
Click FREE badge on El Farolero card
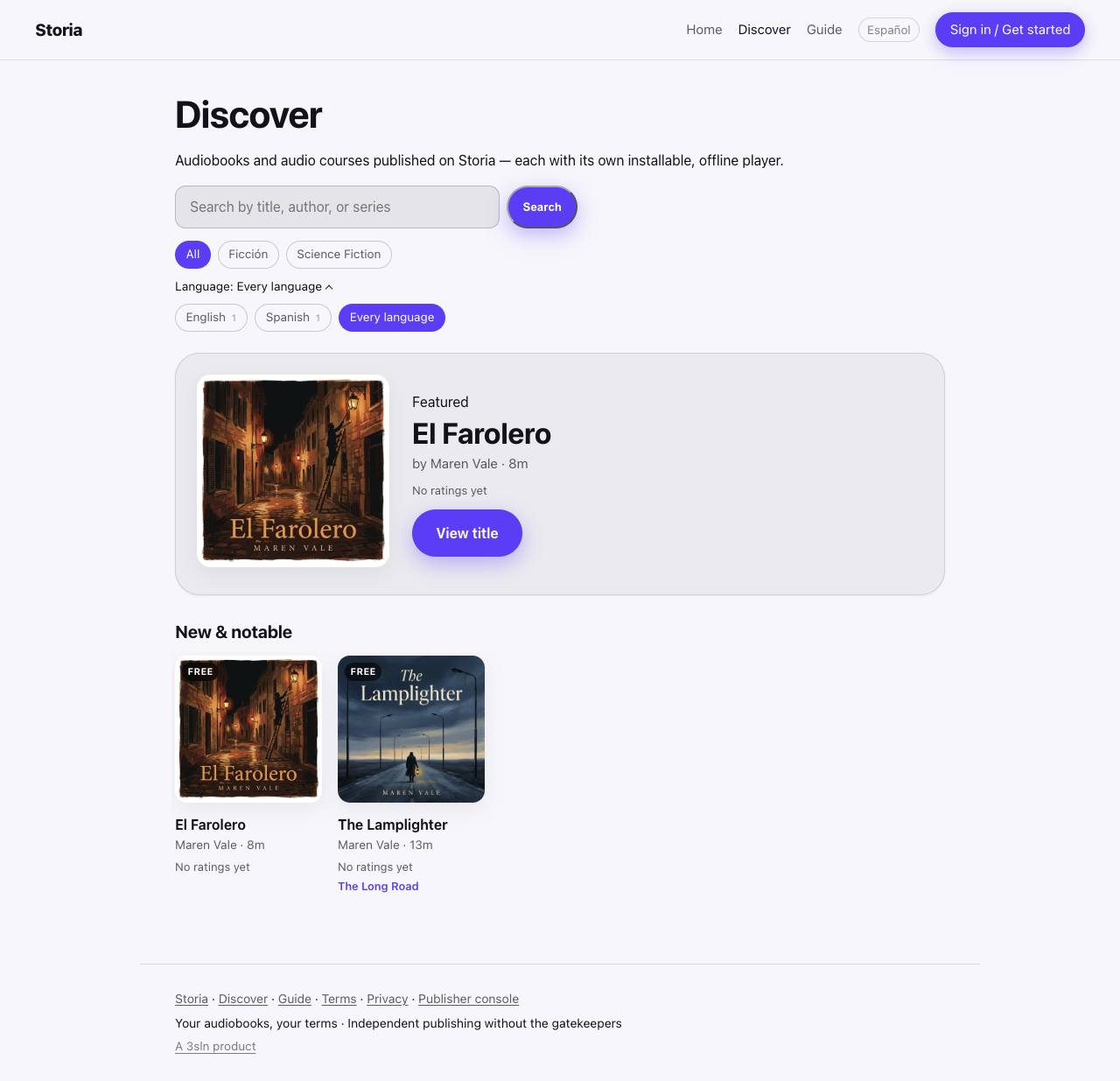click(x=200, y=672)
